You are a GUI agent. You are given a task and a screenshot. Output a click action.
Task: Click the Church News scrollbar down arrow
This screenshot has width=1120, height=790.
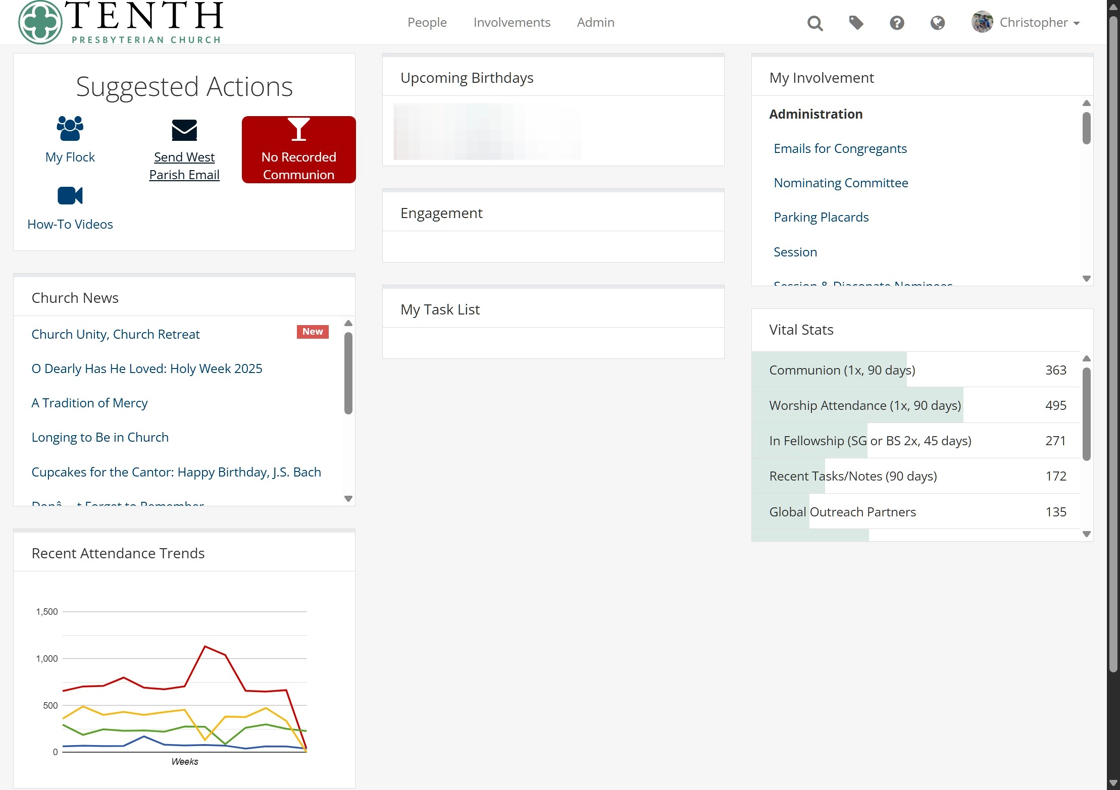349,499
